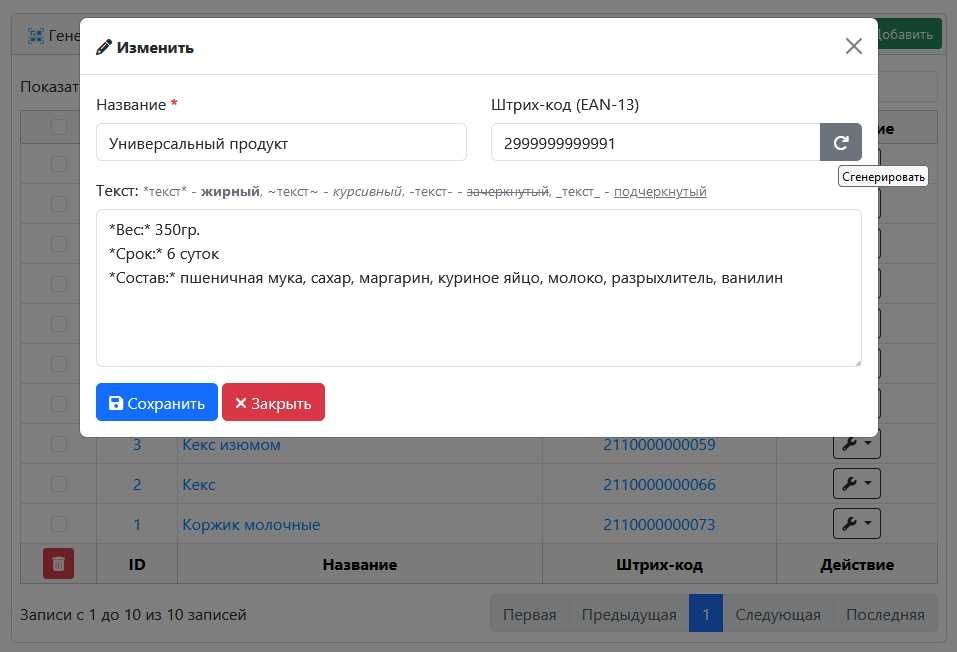Viewport: 957px width, 652px height.
Task: Open the wrench action dropdown for Коржик молочные
Action: coord(856,524)
